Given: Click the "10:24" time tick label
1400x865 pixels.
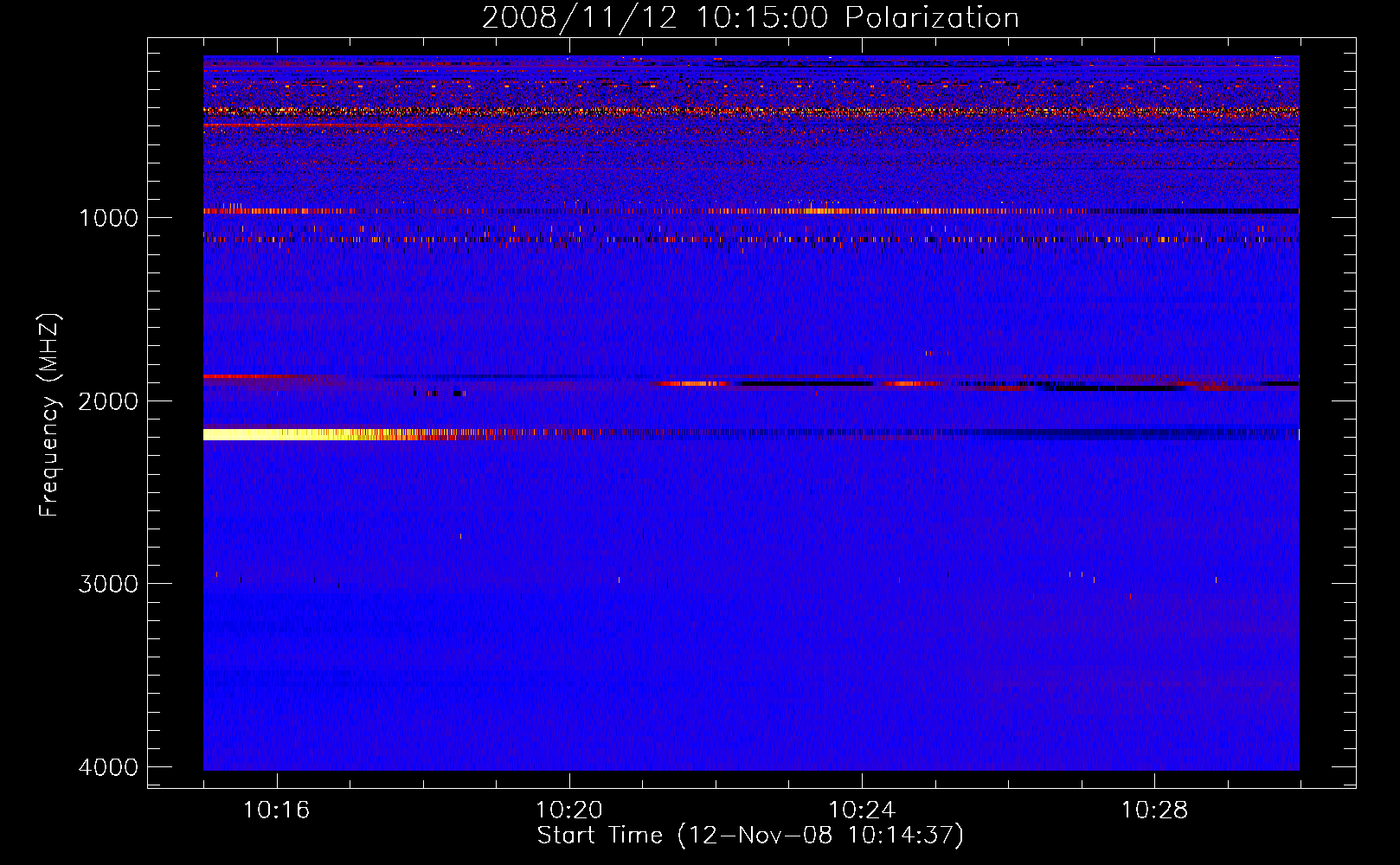Looking at the screenshot, I should [x=862, y=811].
